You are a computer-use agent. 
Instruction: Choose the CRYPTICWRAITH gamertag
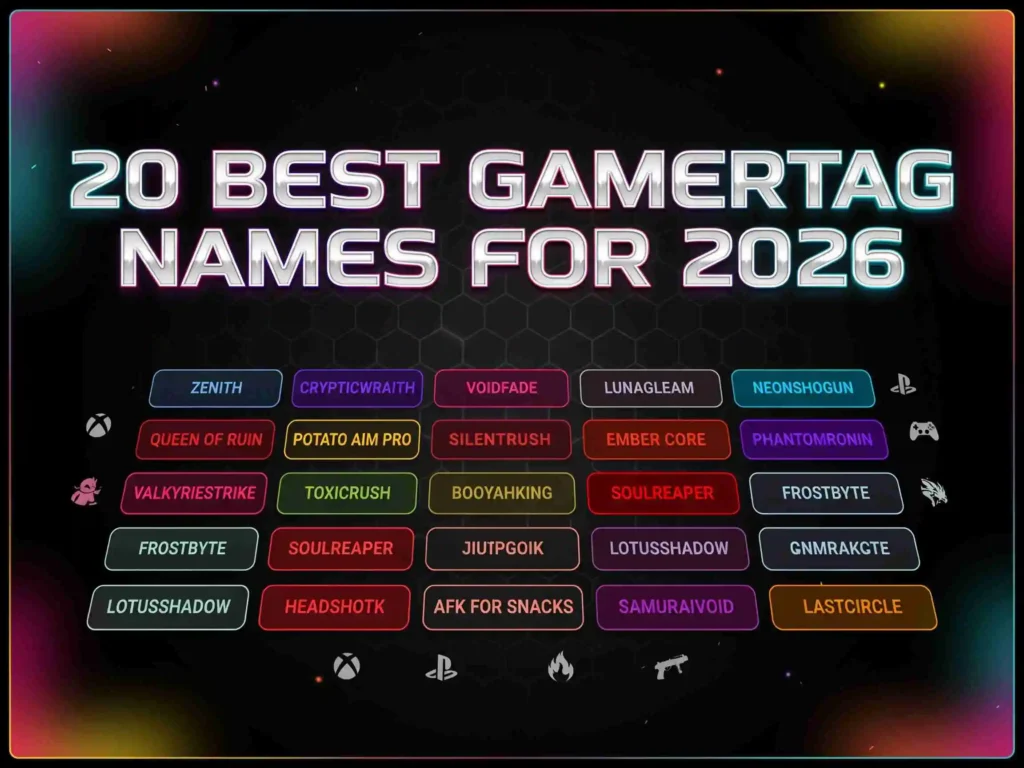[x=357, y=388]
